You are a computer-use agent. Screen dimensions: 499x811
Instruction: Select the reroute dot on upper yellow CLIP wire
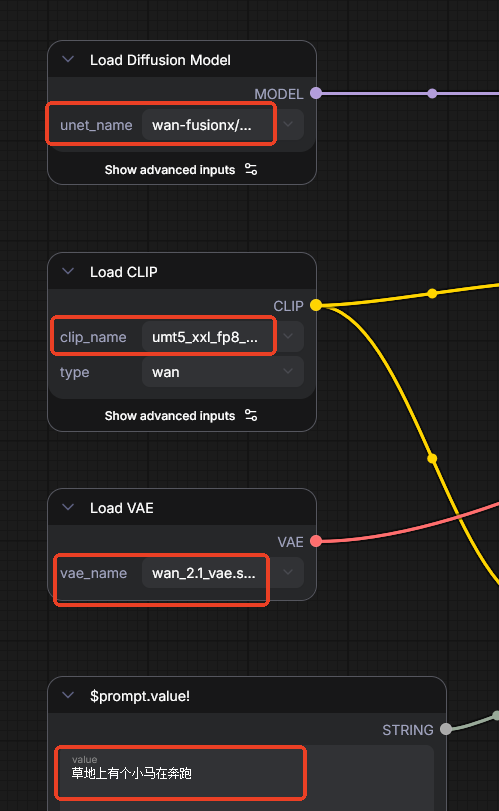coord(432,294)
